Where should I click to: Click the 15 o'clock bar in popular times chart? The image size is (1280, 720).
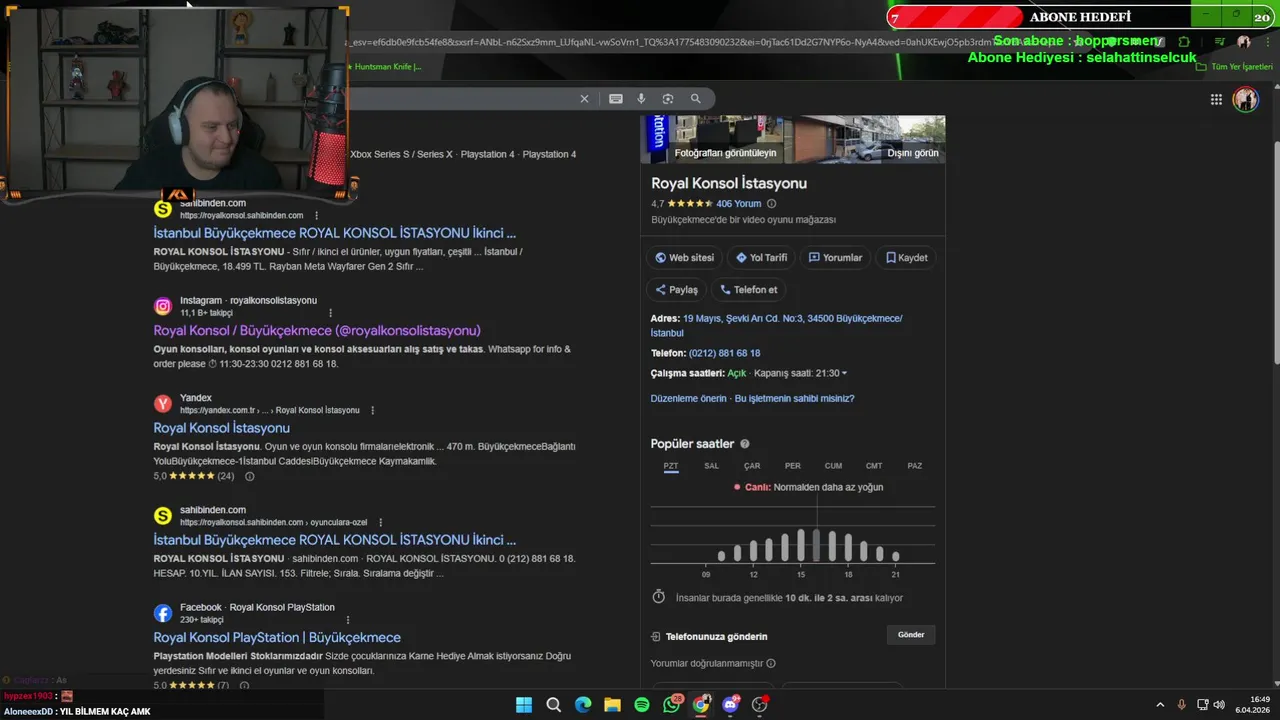coord(801,545)
